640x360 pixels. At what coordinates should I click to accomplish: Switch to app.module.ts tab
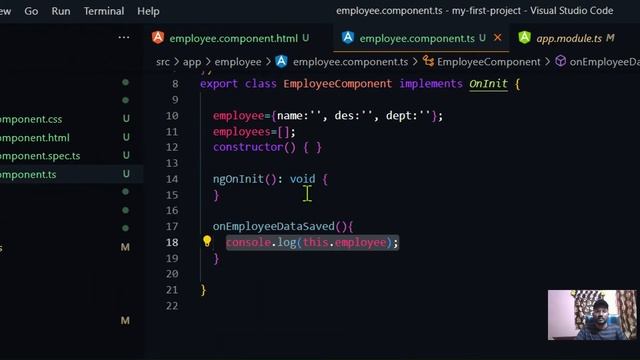tap(569, 38)
